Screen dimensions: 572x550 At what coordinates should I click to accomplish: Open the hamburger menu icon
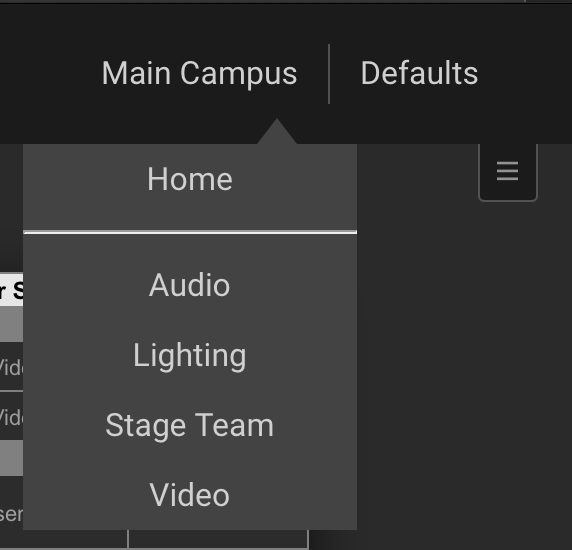tap(507, 171)
